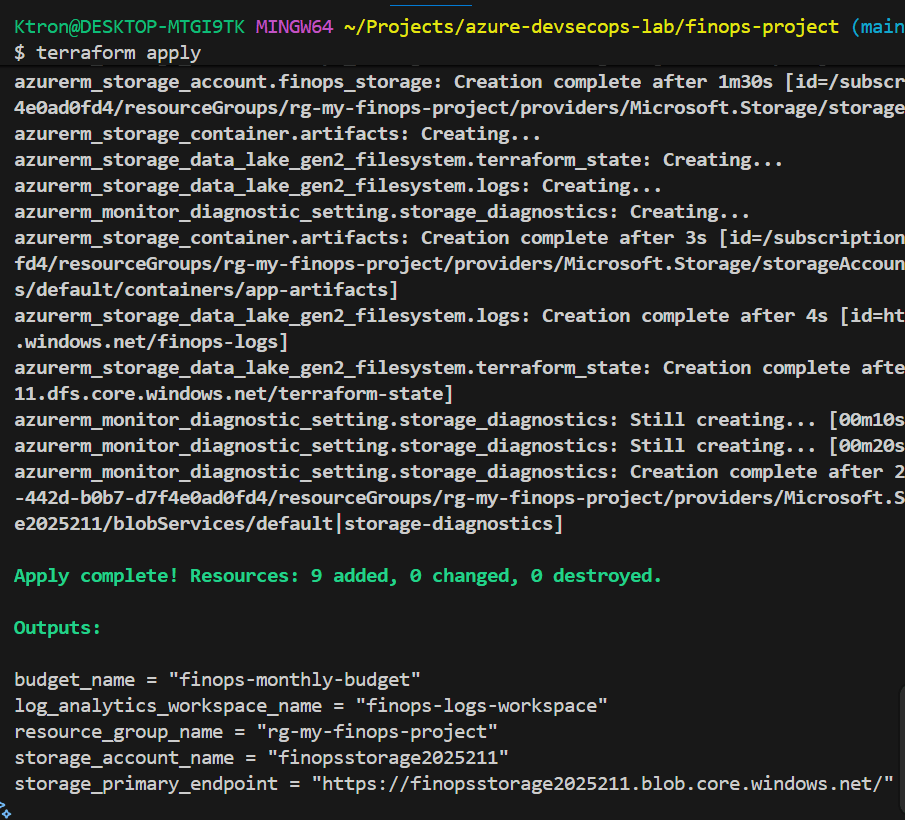Click 'storage-diagnostics' at end of resource ID

click(x=453, y=524)
